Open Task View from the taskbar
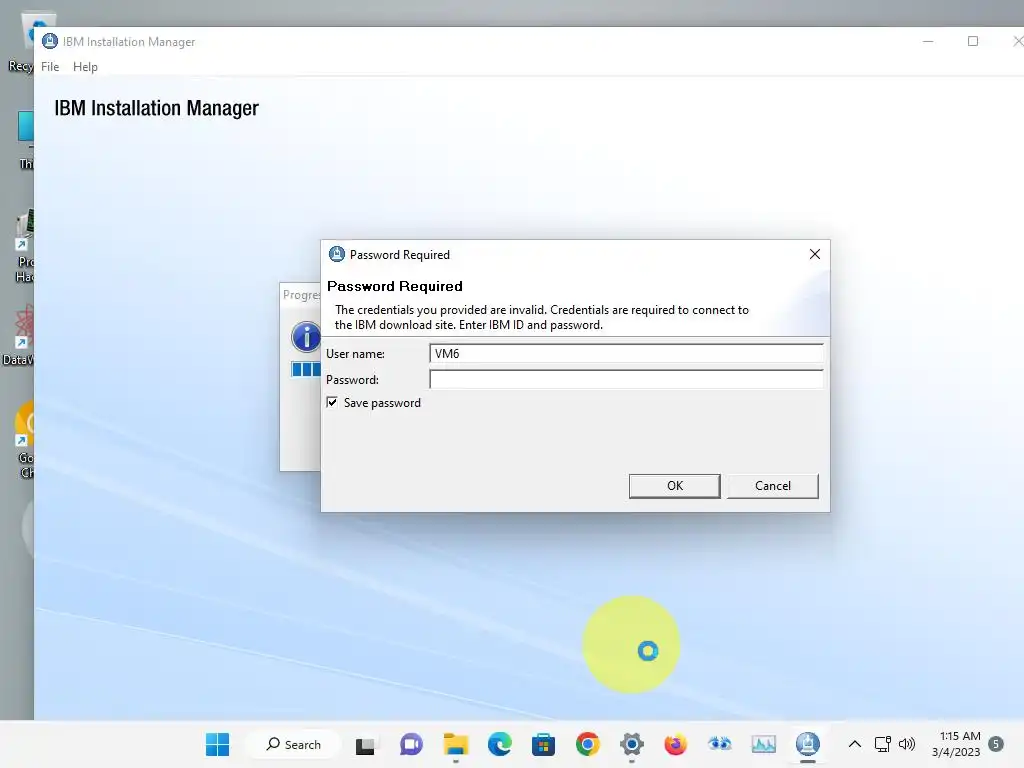Viewport: 1024px width, 768px height. pyautogui.click(x=365, y=744)
